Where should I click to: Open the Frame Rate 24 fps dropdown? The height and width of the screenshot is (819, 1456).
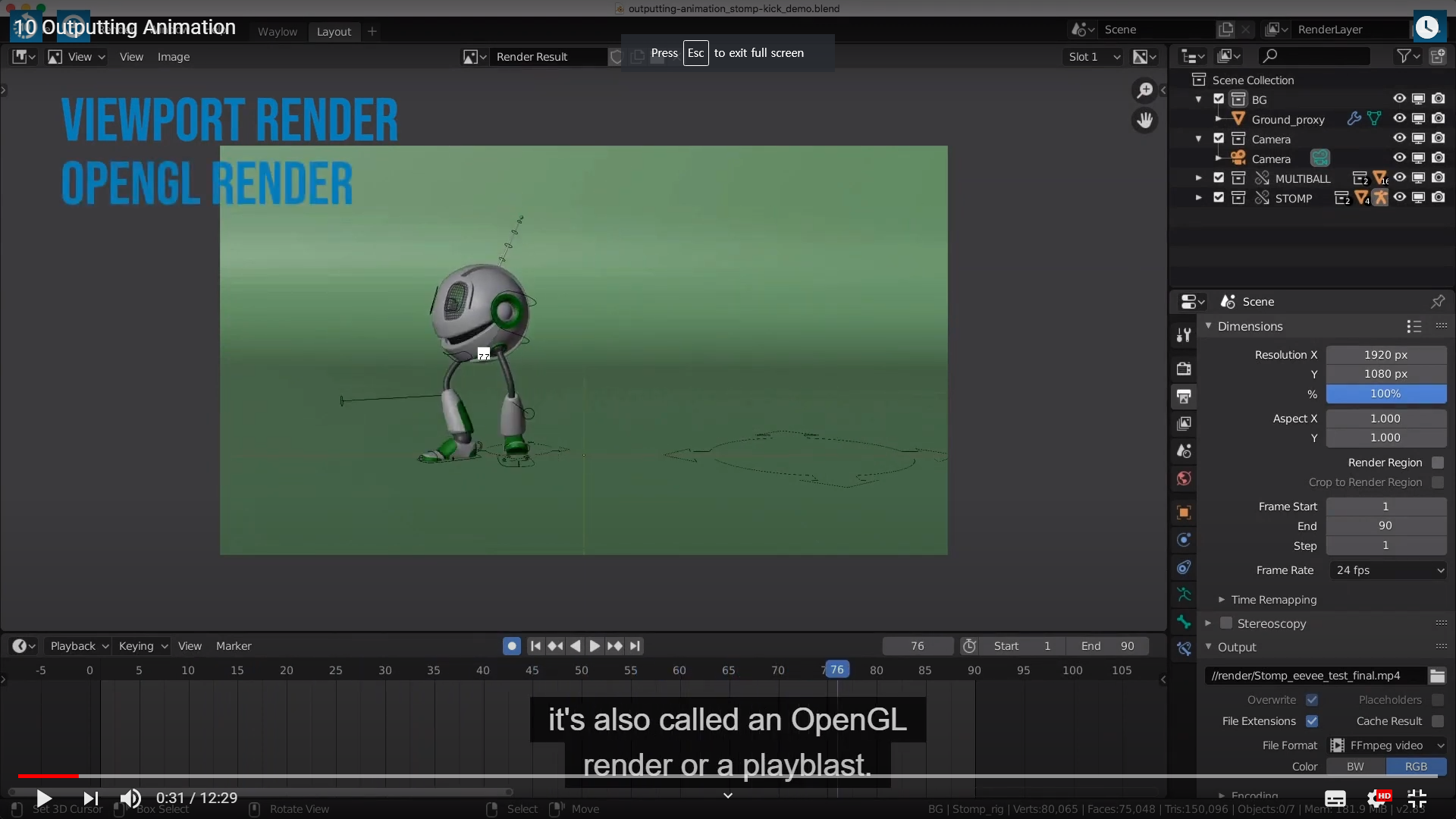[1389, 570]
